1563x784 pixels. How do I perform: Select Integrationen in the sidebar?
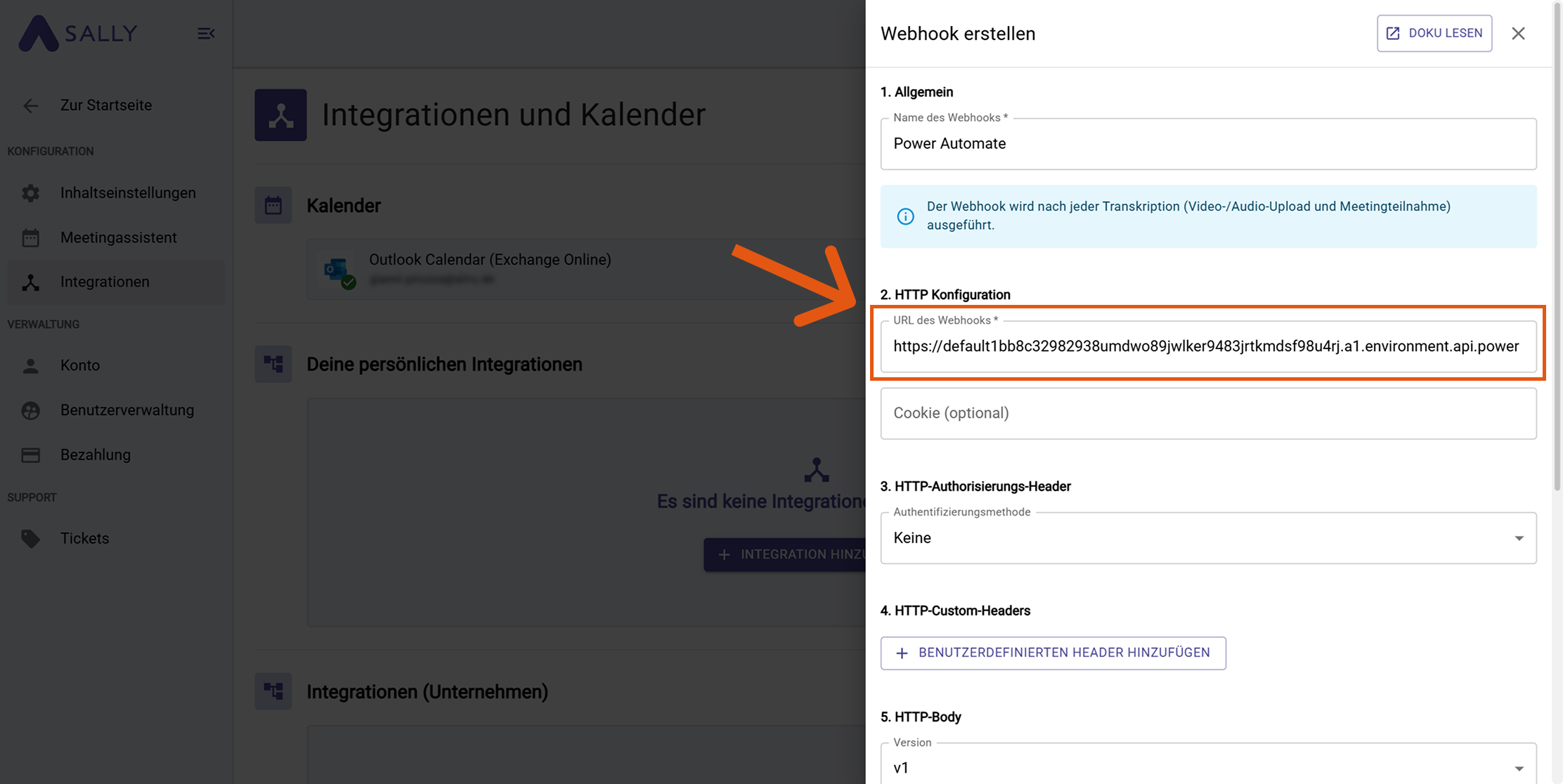click(105, 282)
